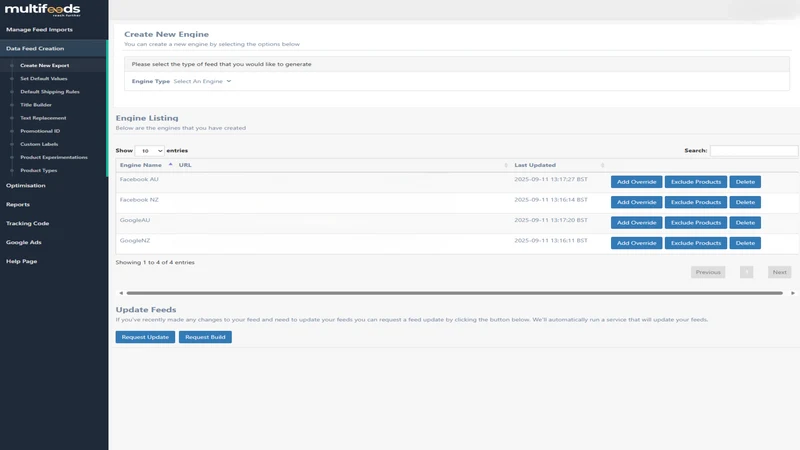Exclude Products for Facebook NZ

click(695, 202)
